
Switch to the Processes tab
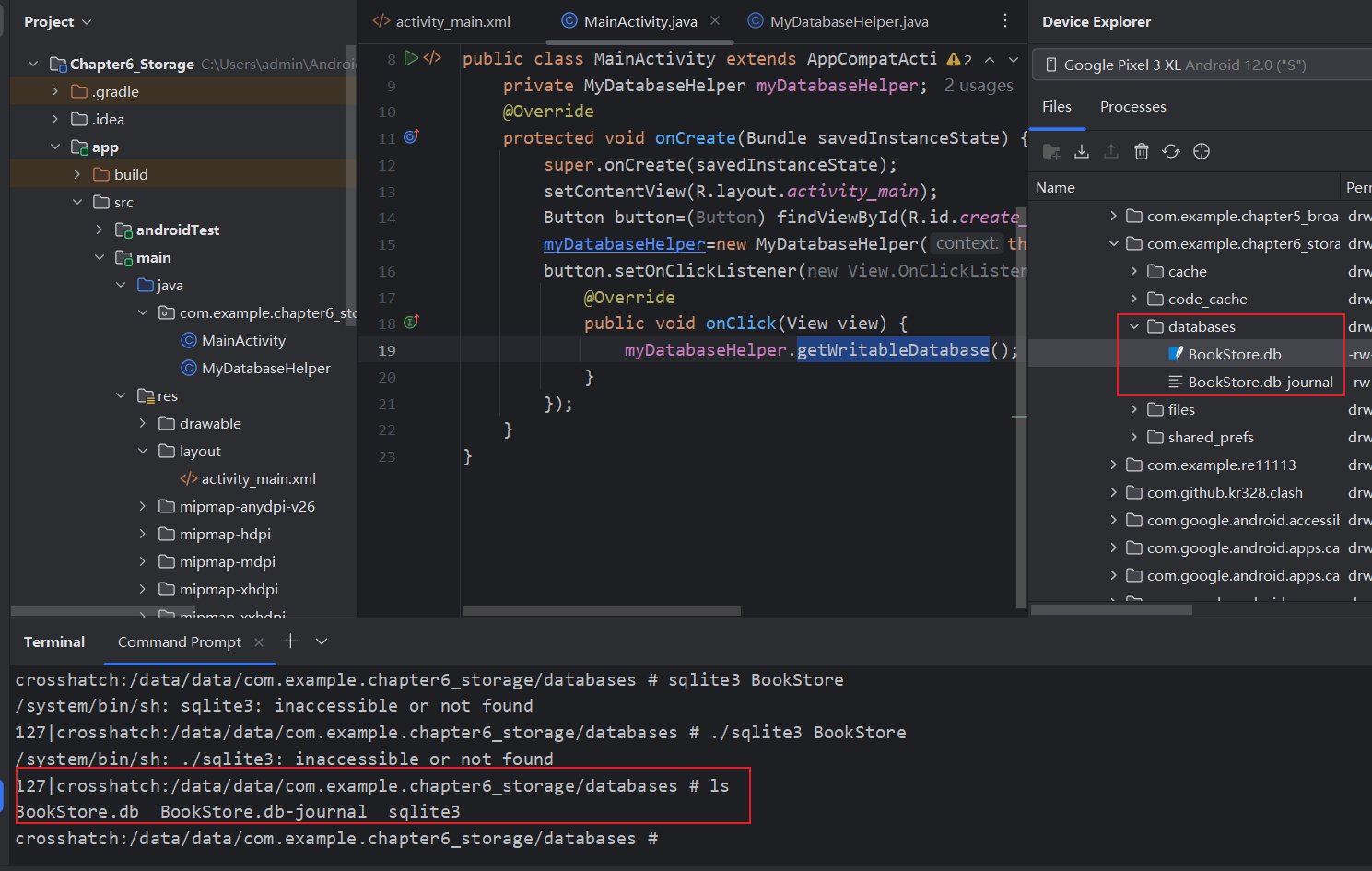click(1132, 107)
